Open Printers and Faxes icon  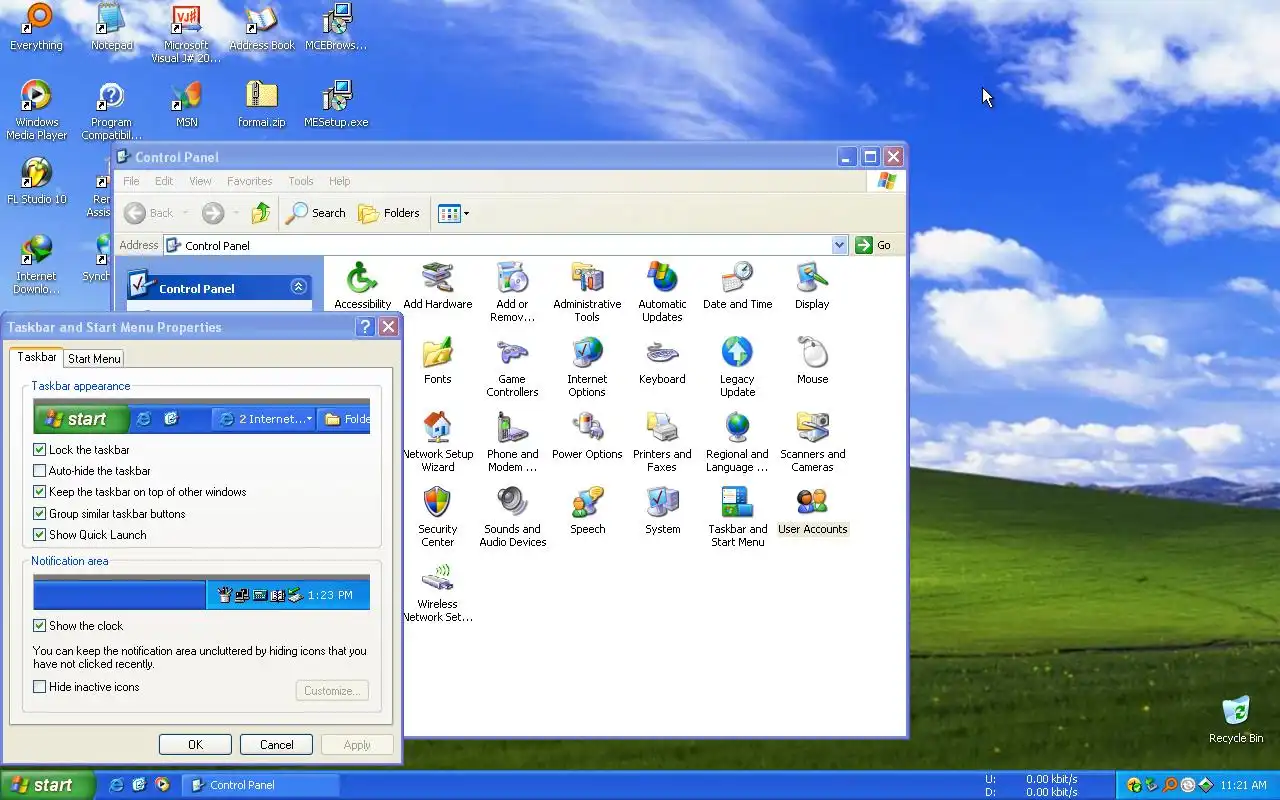pyautogui.click(x=662, y=441)
